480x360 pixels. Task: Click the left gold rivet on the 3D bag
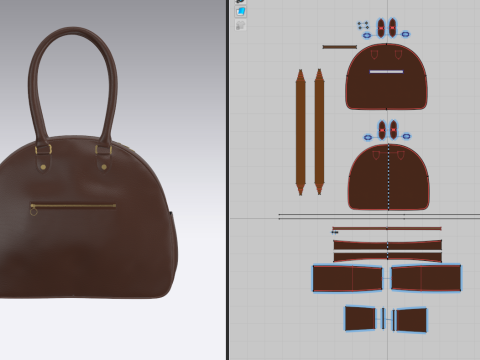43,167
